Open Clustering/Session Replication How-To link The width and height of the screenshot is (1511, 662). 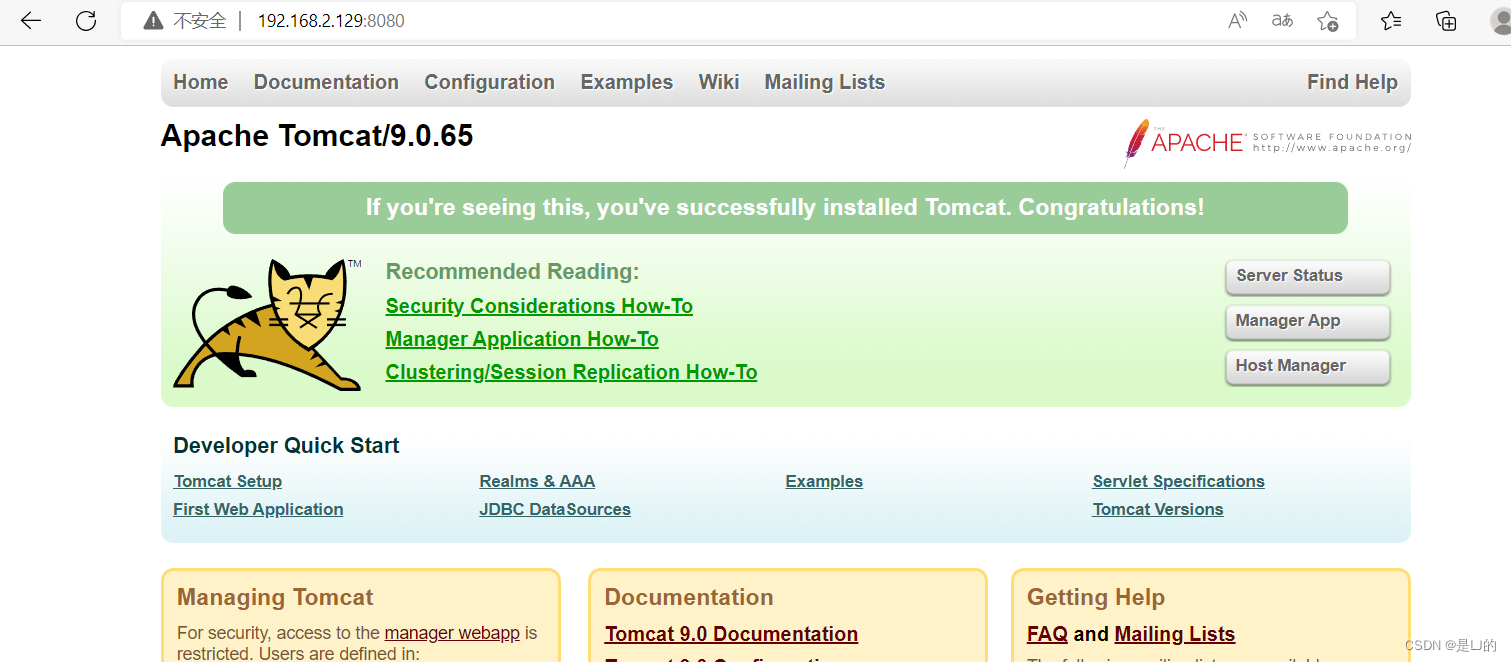point(571,372)
